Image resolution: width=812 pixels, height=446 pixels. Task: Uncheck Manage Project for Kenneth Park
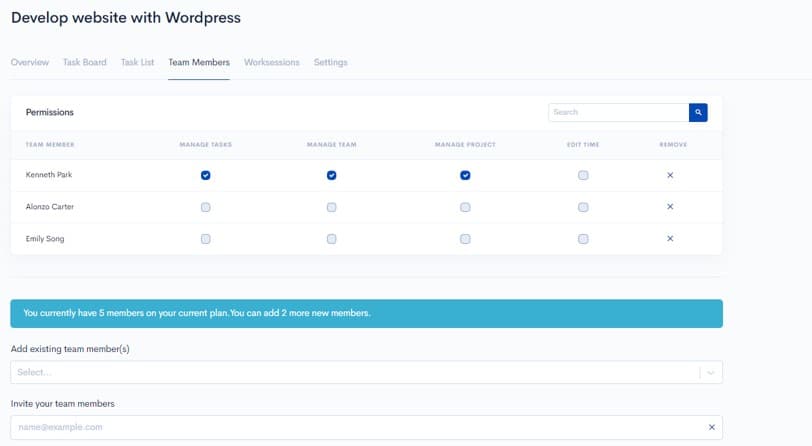point(465,175)
